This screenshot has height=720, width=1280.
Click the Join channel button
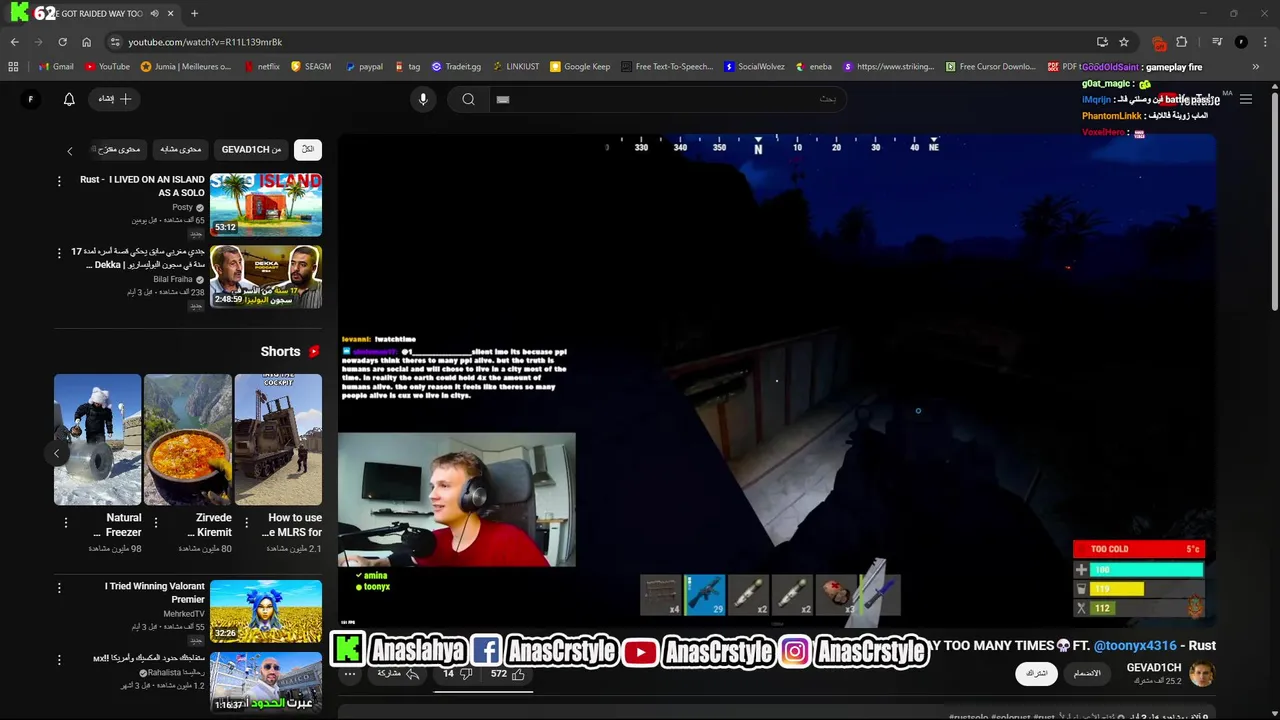click(1087, 674)
